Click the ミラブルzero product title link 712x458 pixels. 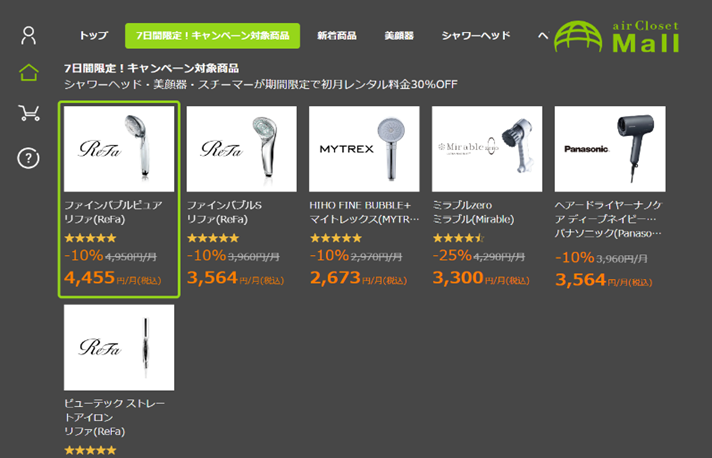(x=462, y=205)
